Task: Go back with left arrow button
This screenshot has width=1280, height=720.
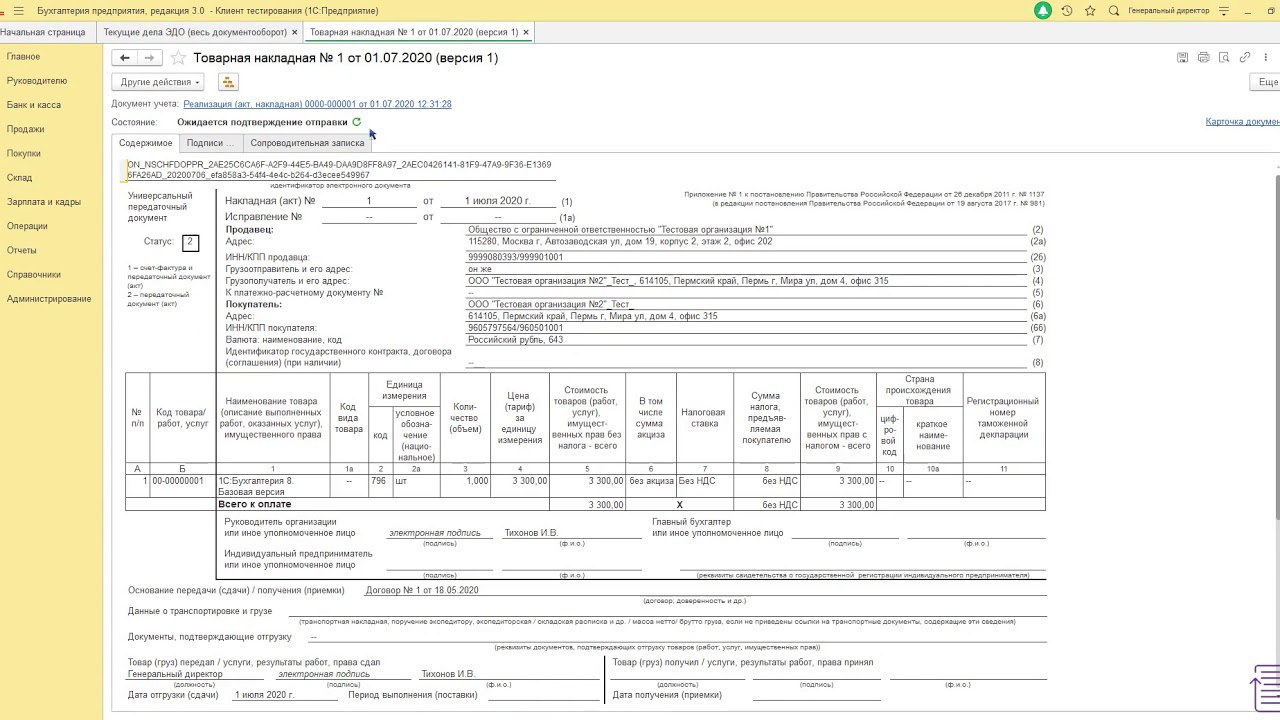Action: coord(125,58)
